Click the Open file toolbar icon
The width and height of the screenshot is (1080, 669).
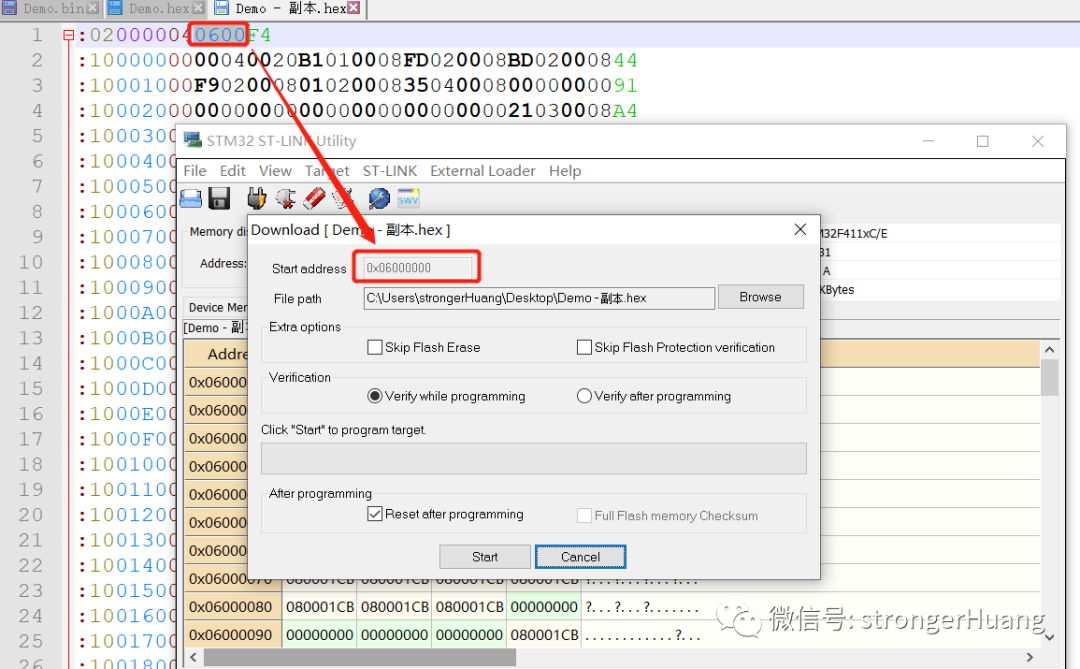coord(191,198)
